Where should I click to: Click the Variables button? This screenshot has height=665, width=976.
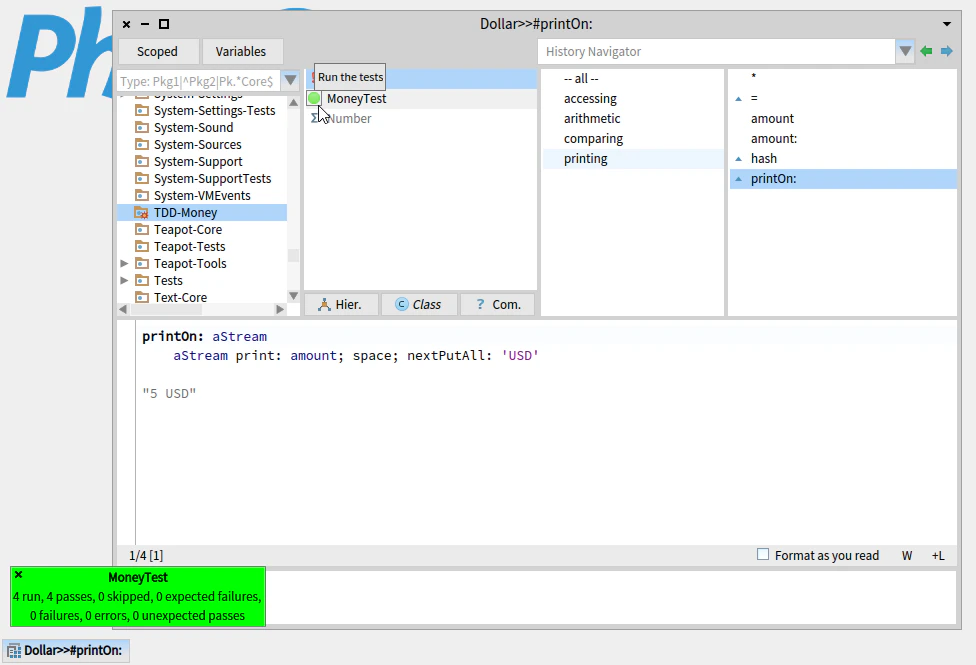pos(241,51)
